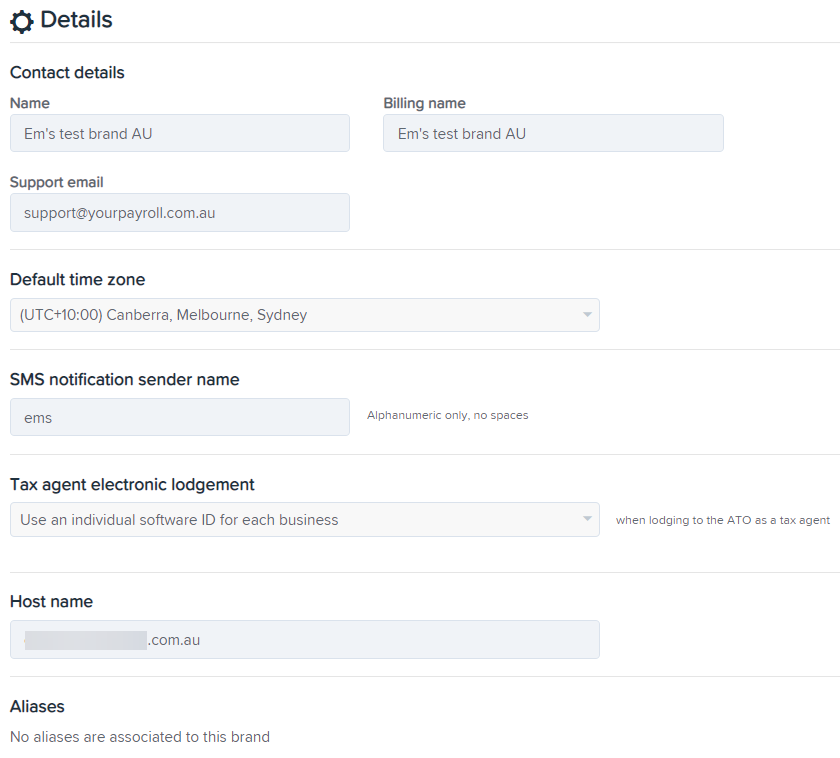The image size is (840, 758).
Task: Click the 'Billing name' label
Action: (x=424, y=103)
